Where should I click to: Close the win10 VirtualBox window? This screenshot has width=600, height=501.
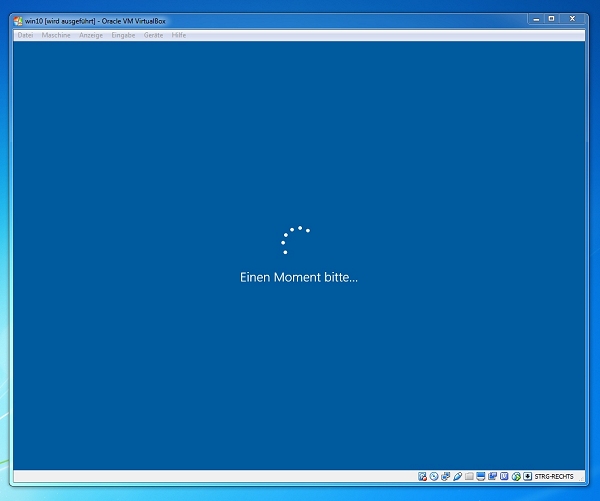tap(572, 19)
